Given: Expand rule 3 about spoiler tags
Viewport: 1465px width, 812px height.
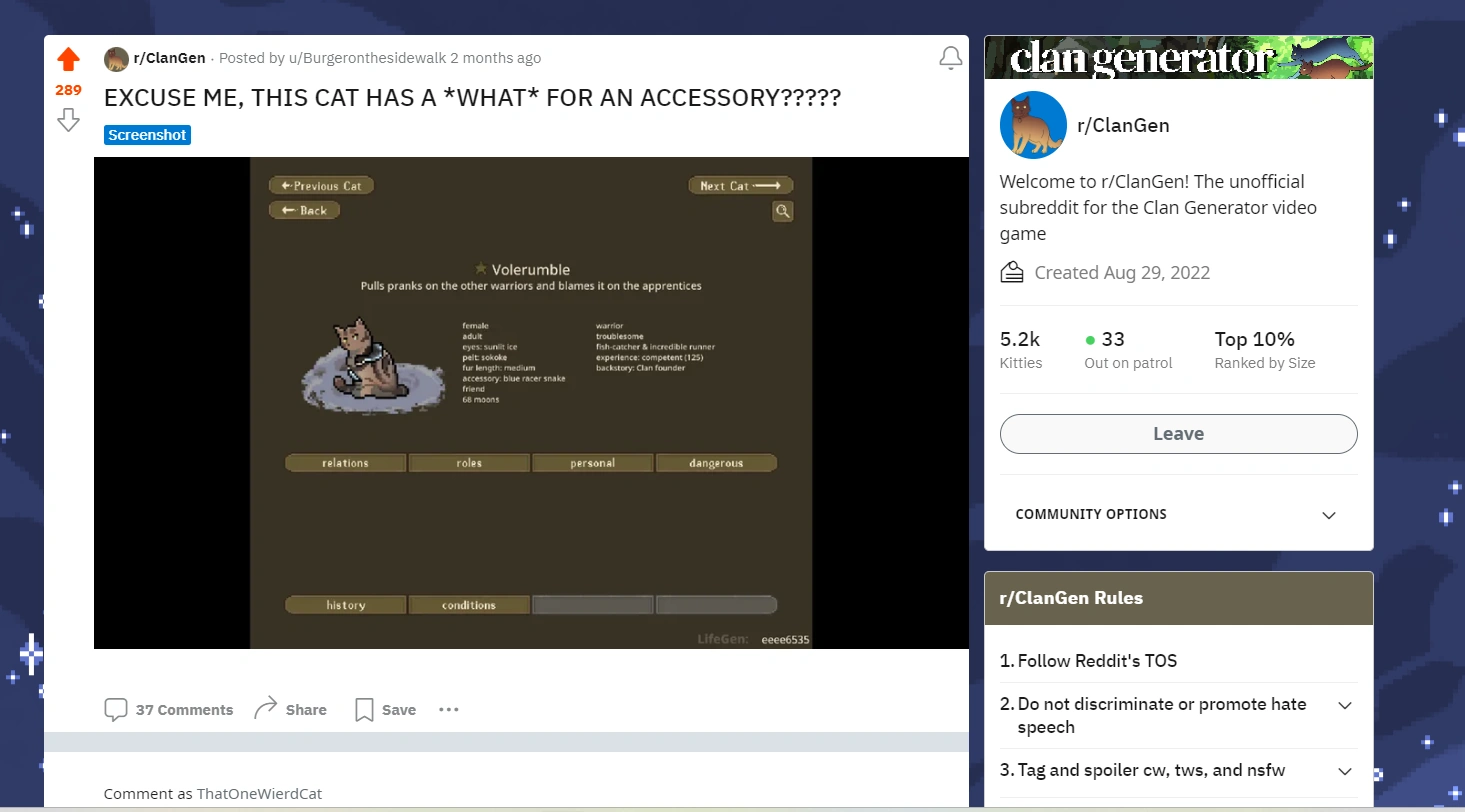Looking at the screenshot, I should (x=1345, y=771).
